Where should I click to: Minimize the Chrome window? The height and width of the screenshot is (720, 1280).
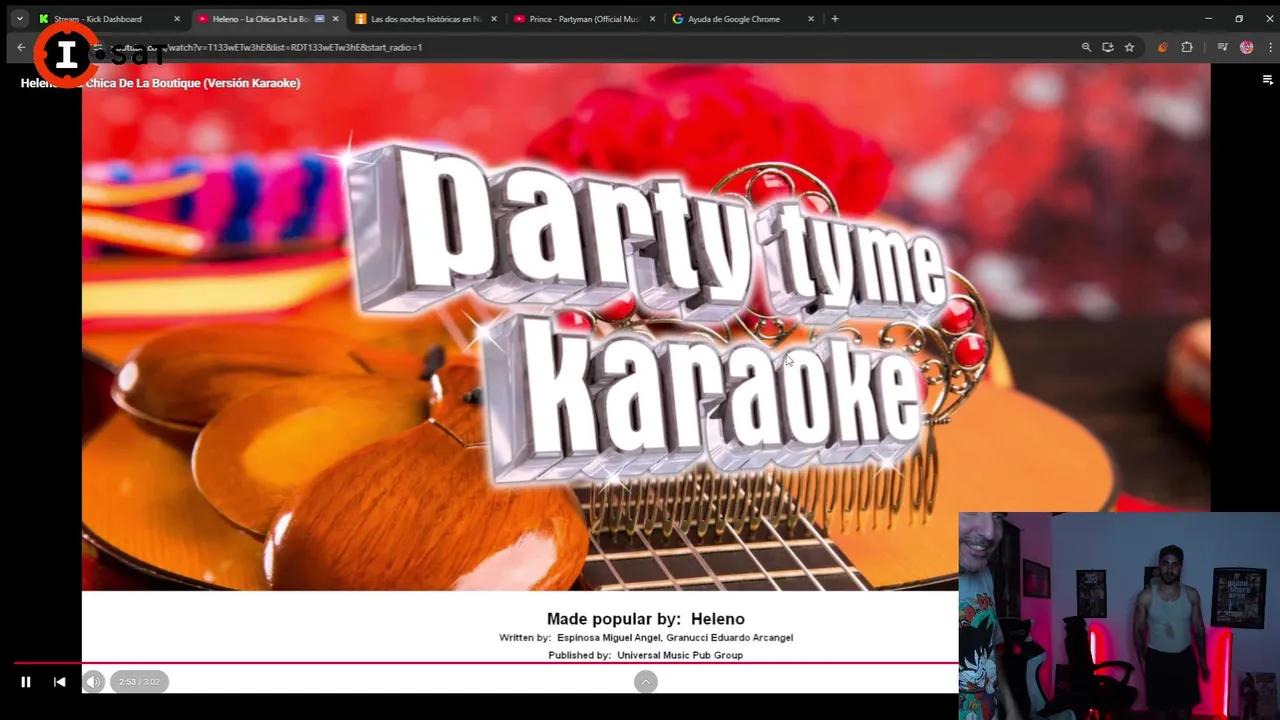[1208, 19]
